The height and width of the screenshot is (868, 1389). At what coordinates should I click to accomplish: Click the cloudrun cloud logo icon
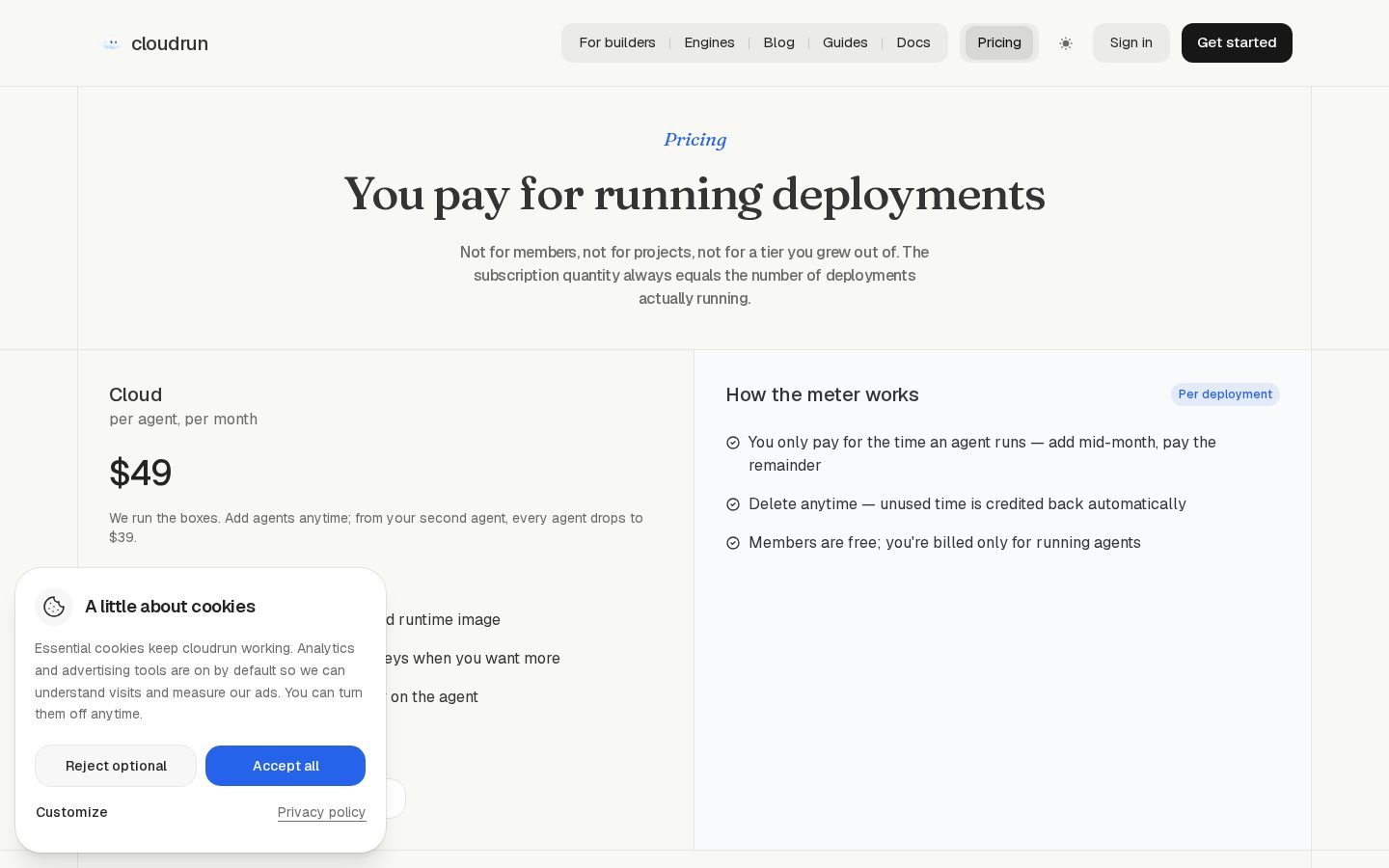pyautogui.click(x=111, y=43)
